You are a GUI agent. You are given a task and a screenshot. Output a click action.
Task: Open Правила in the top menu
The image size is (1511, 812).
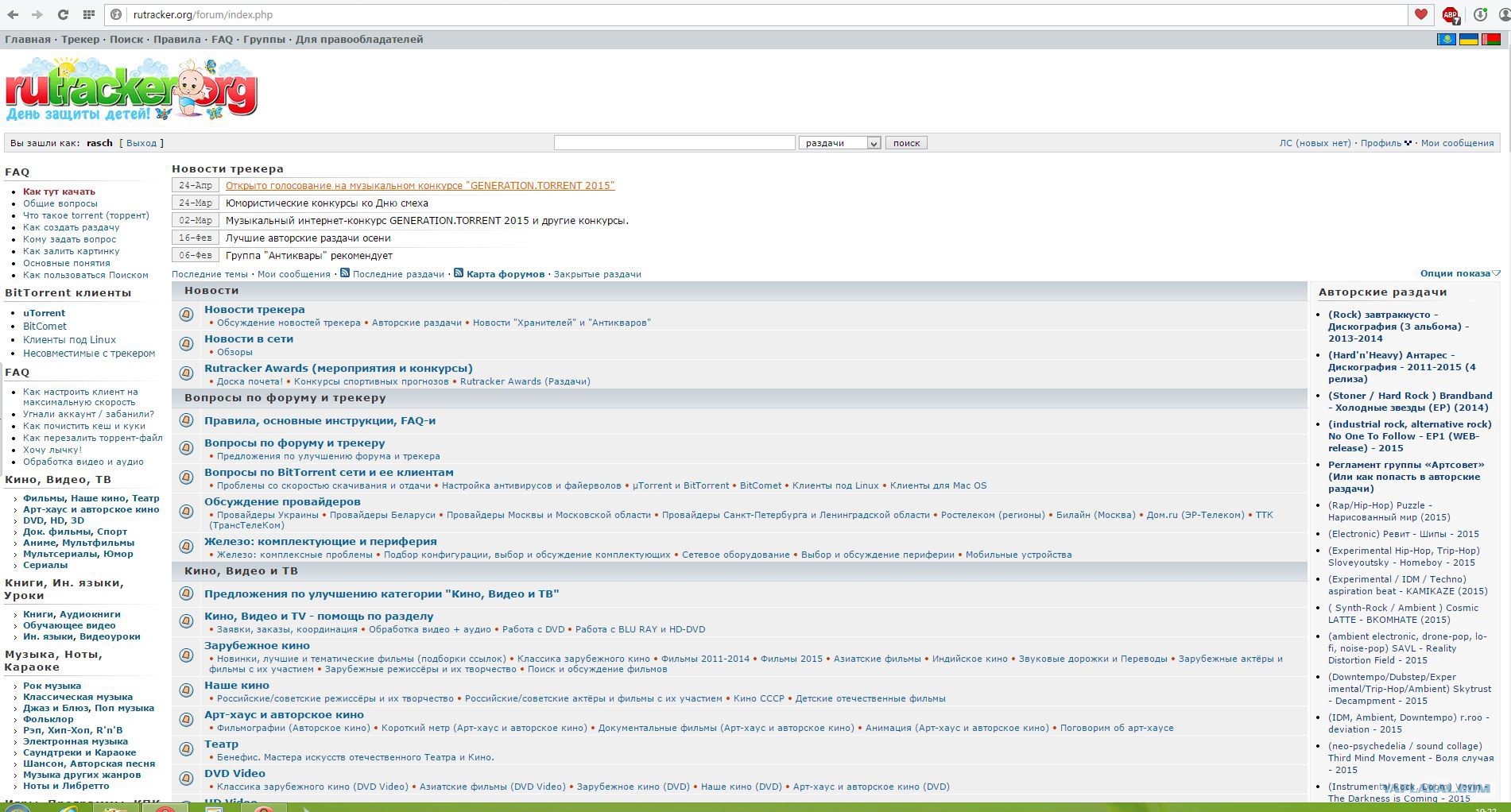click(x=177, y=39)
